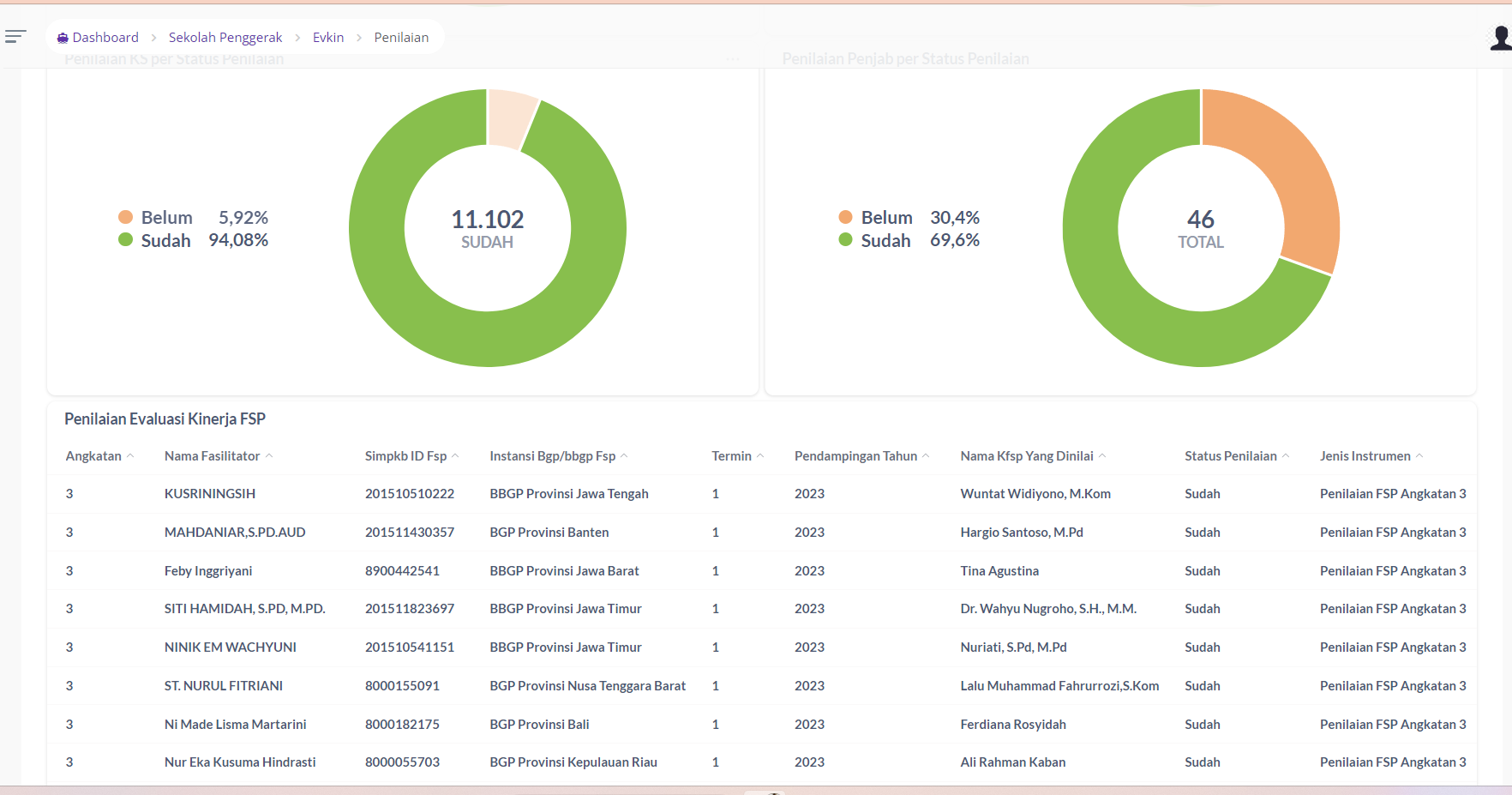Image resolution: width=1512 pixels, height=795 pixels.
Task: Click BGP Provinsi Nusa Tenggara Barat cell
Action: 588,686
